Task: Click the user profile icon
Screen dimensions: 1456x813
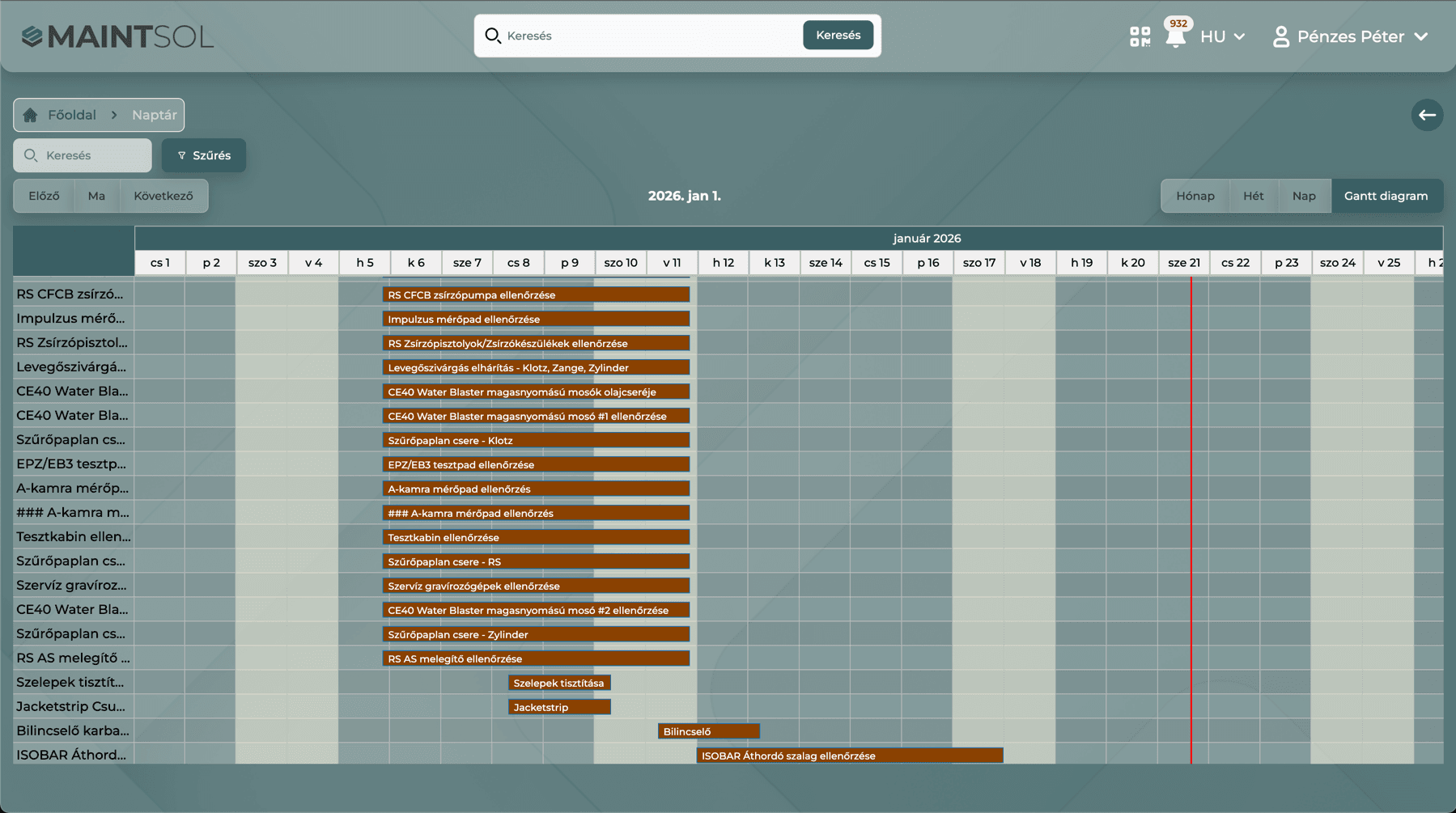Action: [x=1280, y=36]
